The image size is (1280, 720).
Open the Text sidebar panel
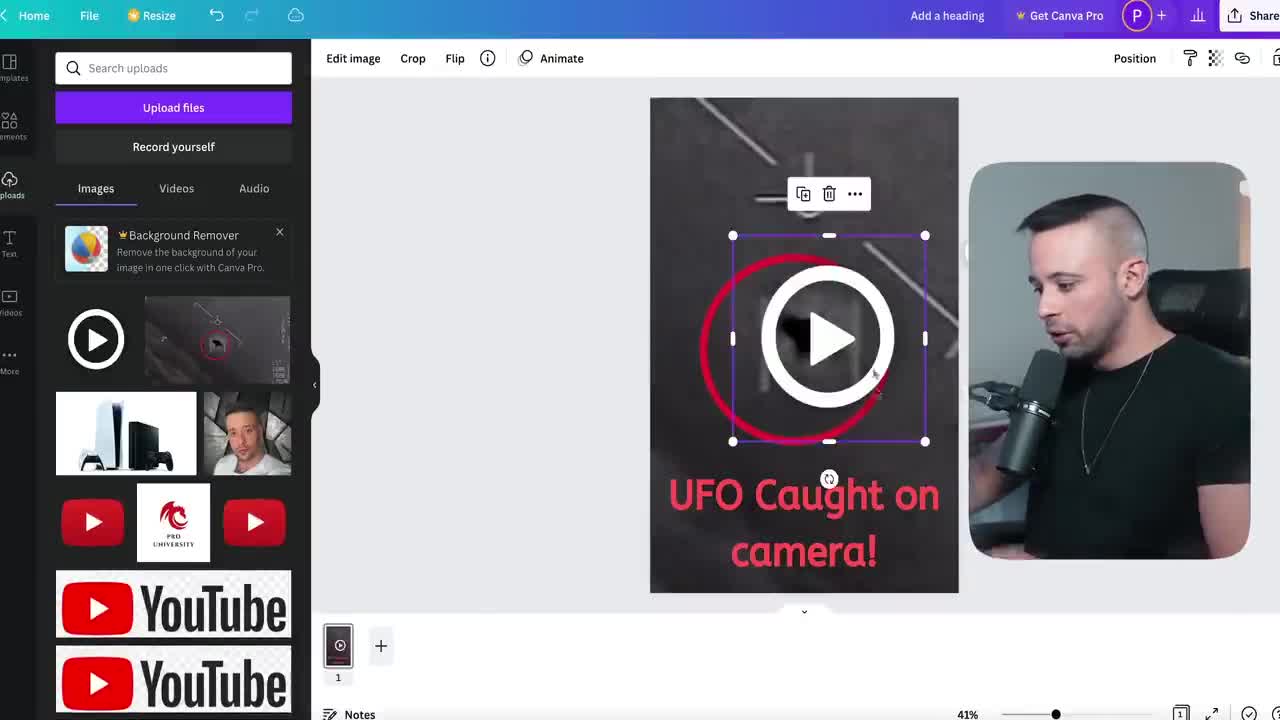pos(10,243)
